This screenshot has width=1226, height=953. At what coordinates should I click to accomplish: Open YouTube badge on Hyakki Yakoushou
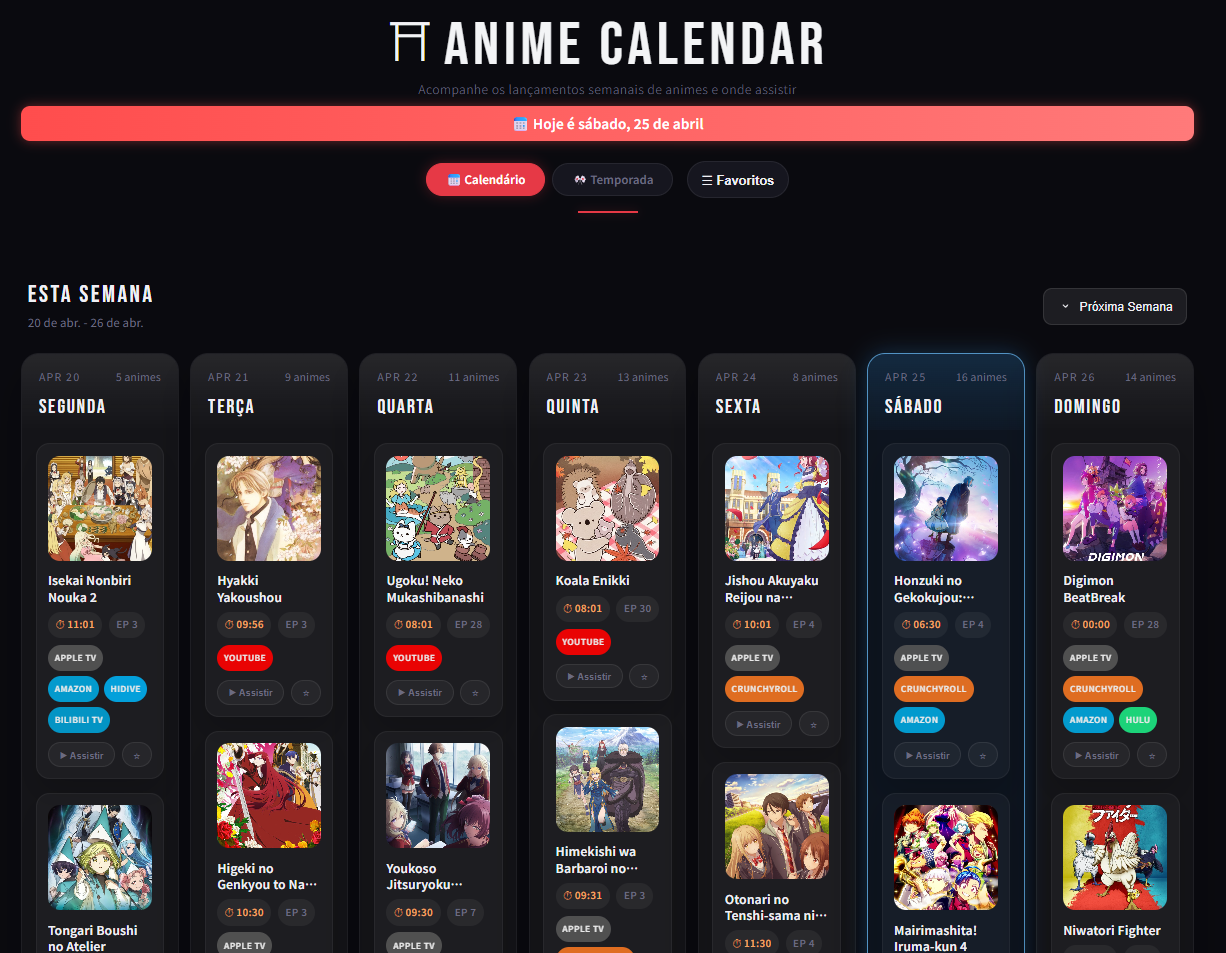245,658
